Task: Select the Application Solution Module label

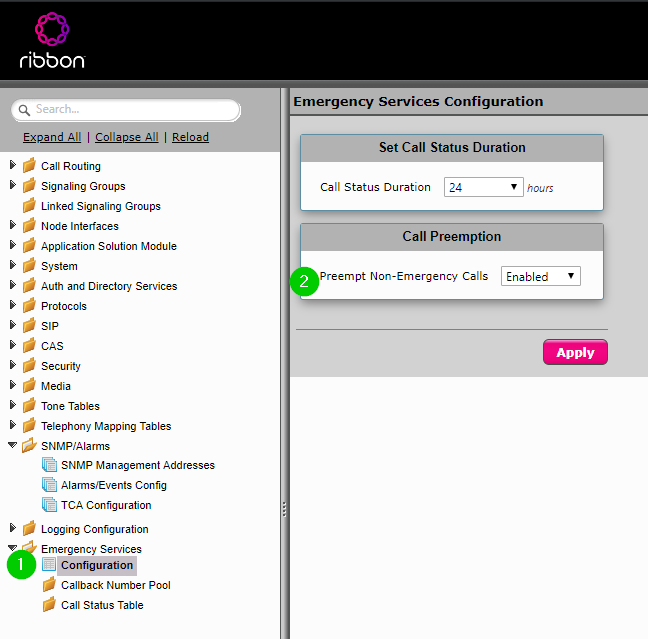Action: coord(109,246)
